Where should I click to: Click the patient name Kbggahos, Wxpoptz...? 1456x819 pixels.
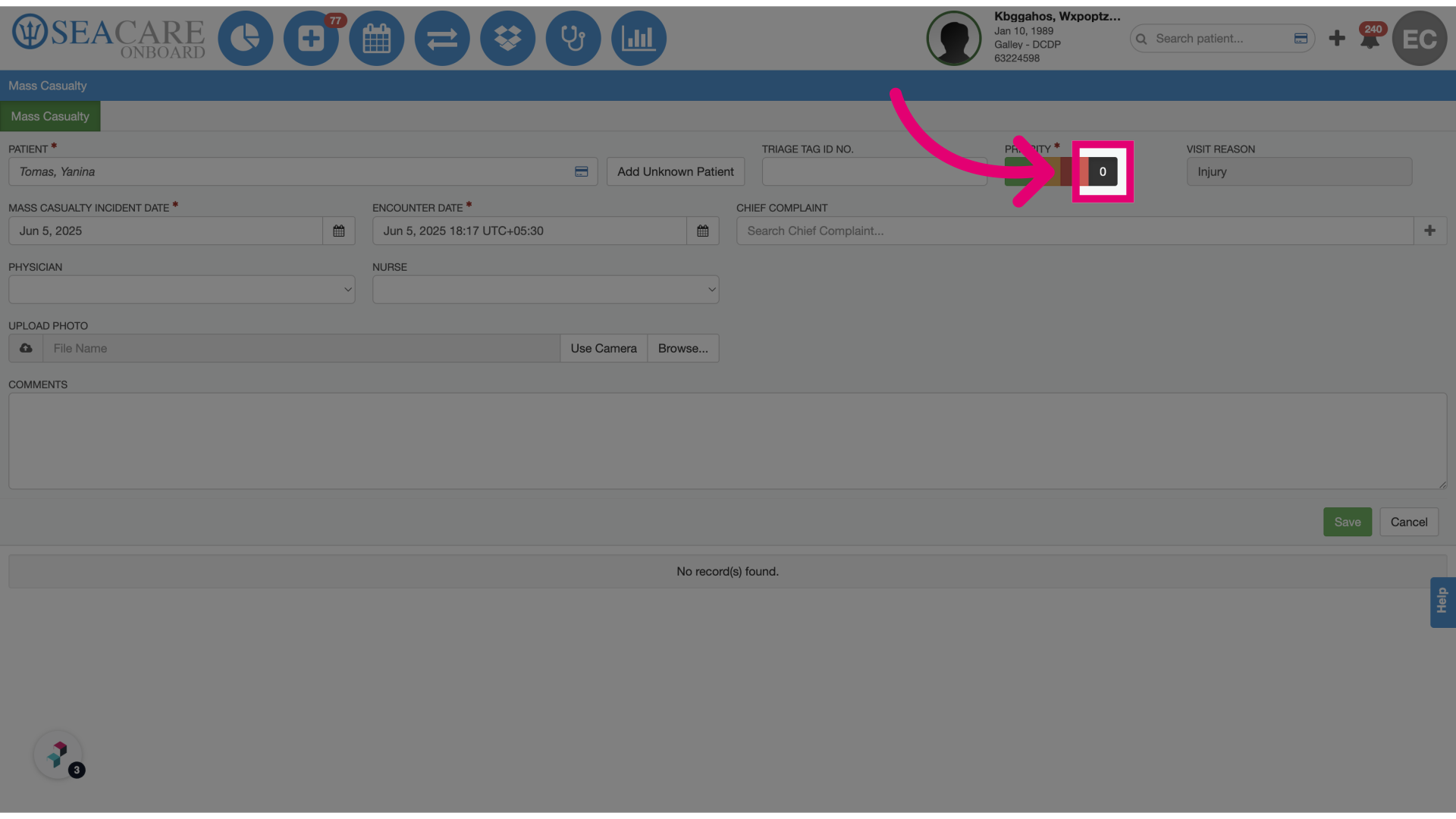point(1057,16)
